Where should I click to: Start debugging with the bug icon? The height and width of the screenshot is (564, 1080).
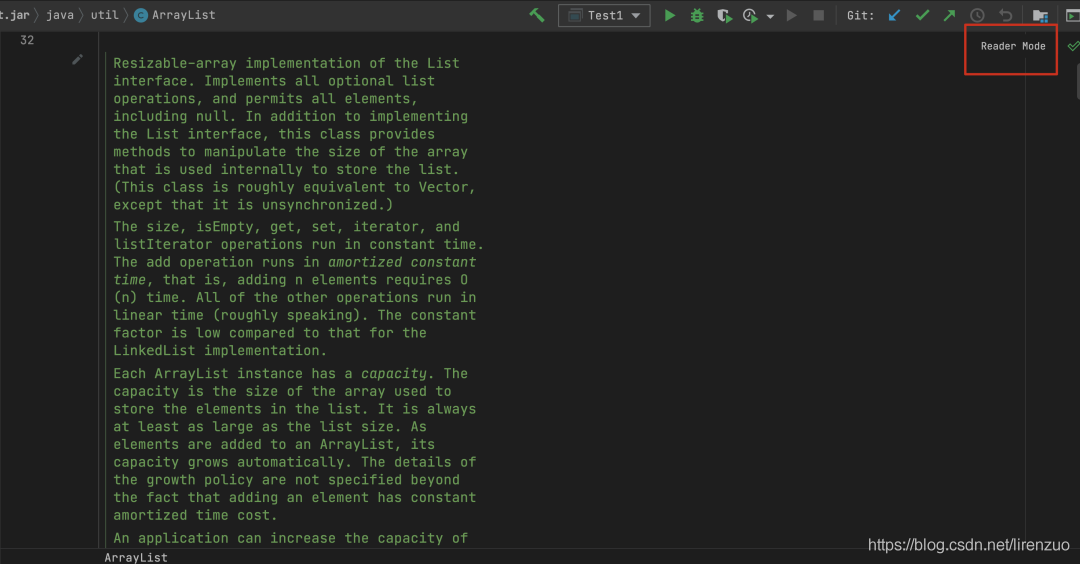coord(697,15)
